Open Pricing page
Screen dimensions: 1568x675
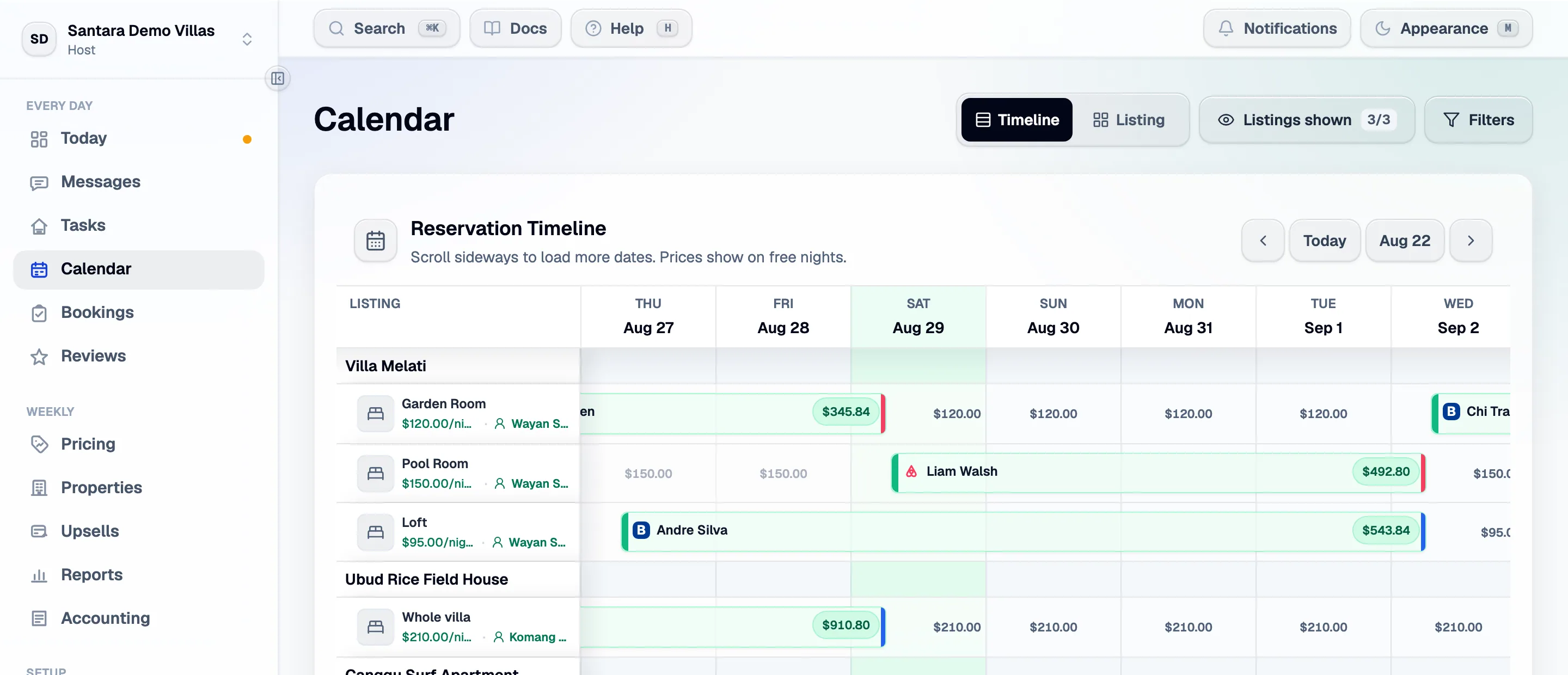tap(139, 444)
